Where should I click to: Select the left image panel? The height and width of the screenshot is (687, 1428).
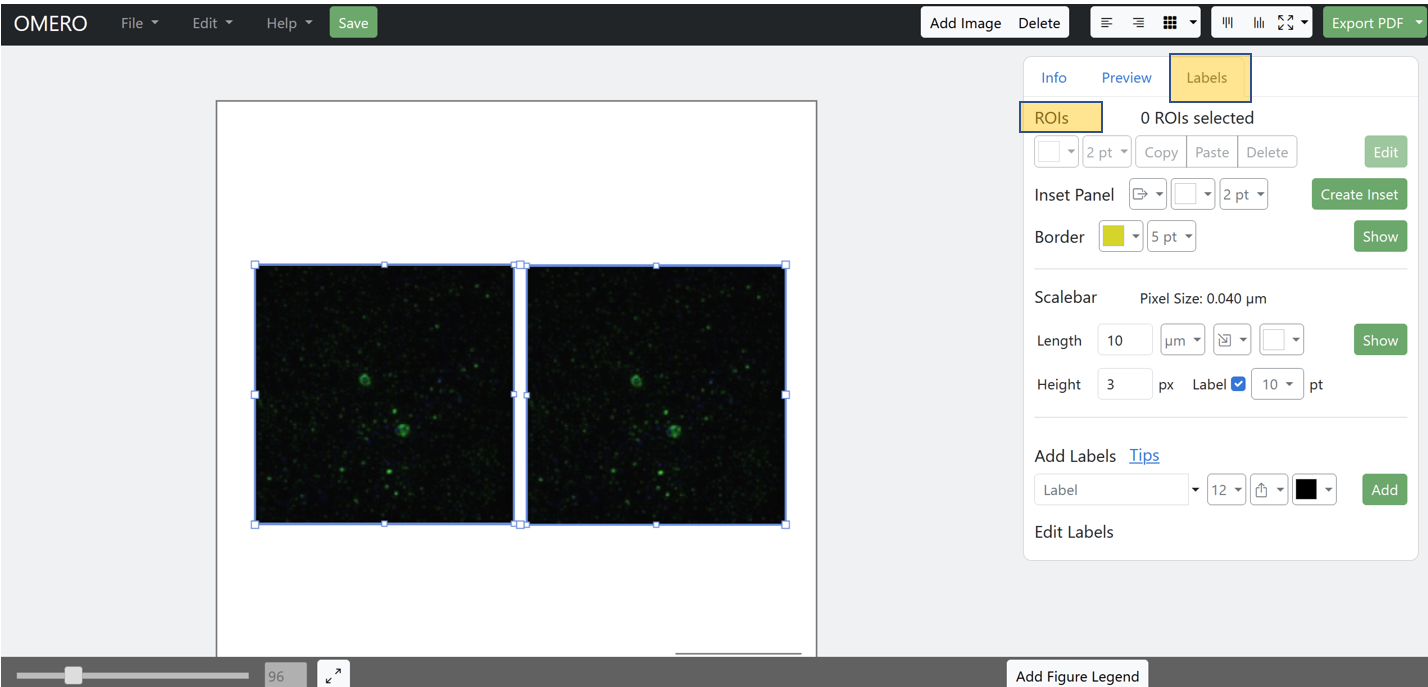(384, 394)
